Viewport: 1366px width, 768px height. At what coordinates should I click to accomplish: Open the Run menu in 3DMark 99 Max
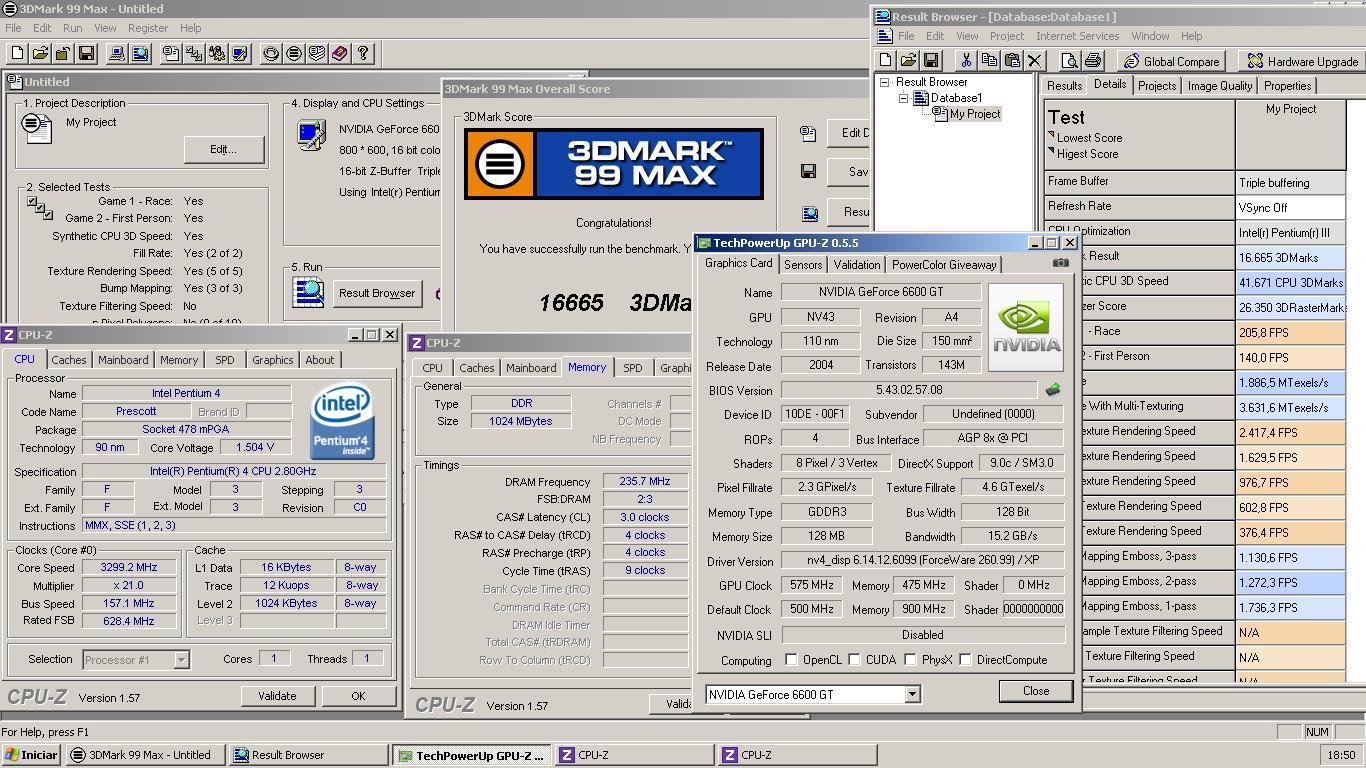click(x=72, y=28)
